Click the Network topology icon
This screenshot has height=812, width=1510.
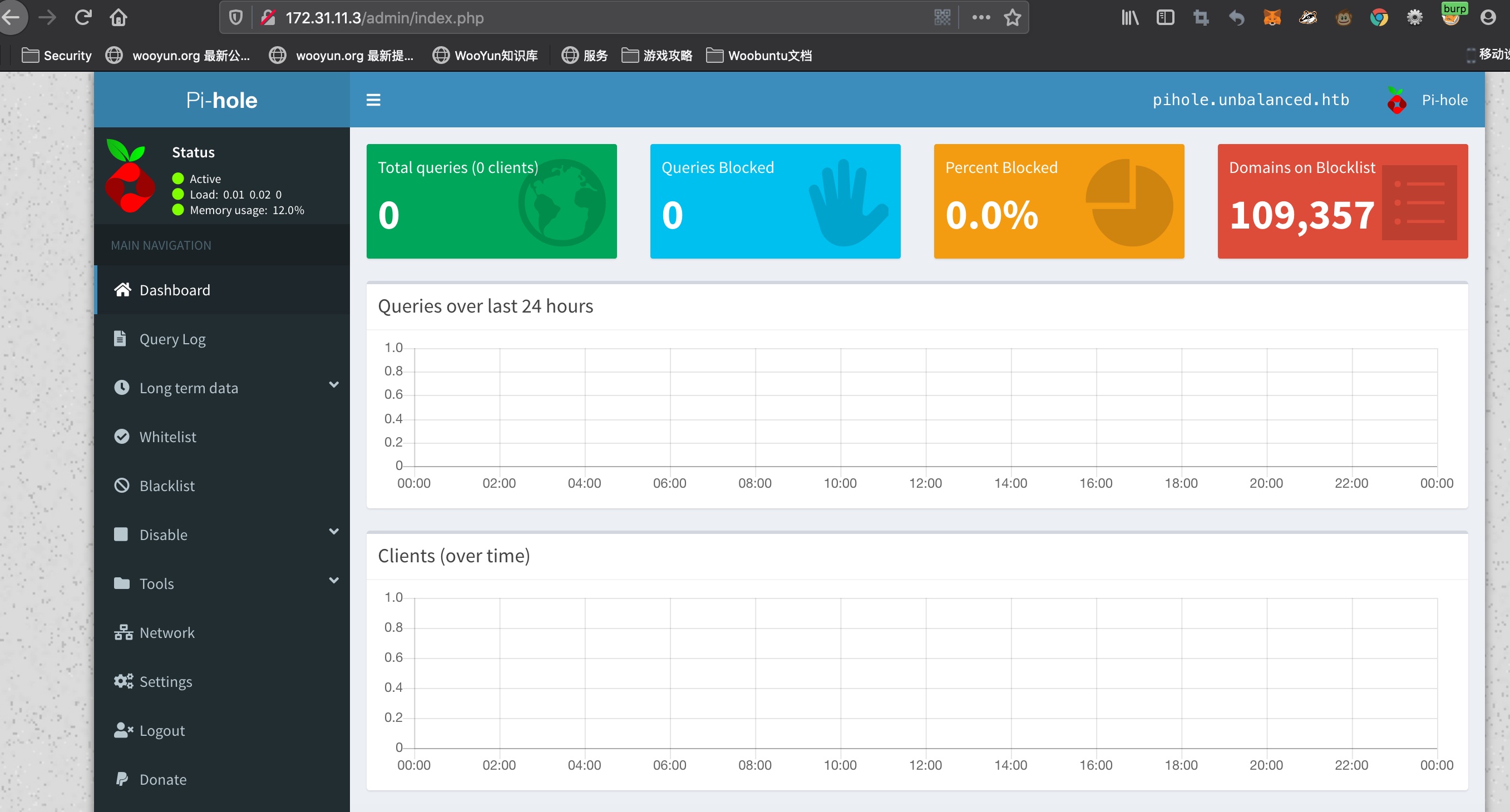click(123, 632)
